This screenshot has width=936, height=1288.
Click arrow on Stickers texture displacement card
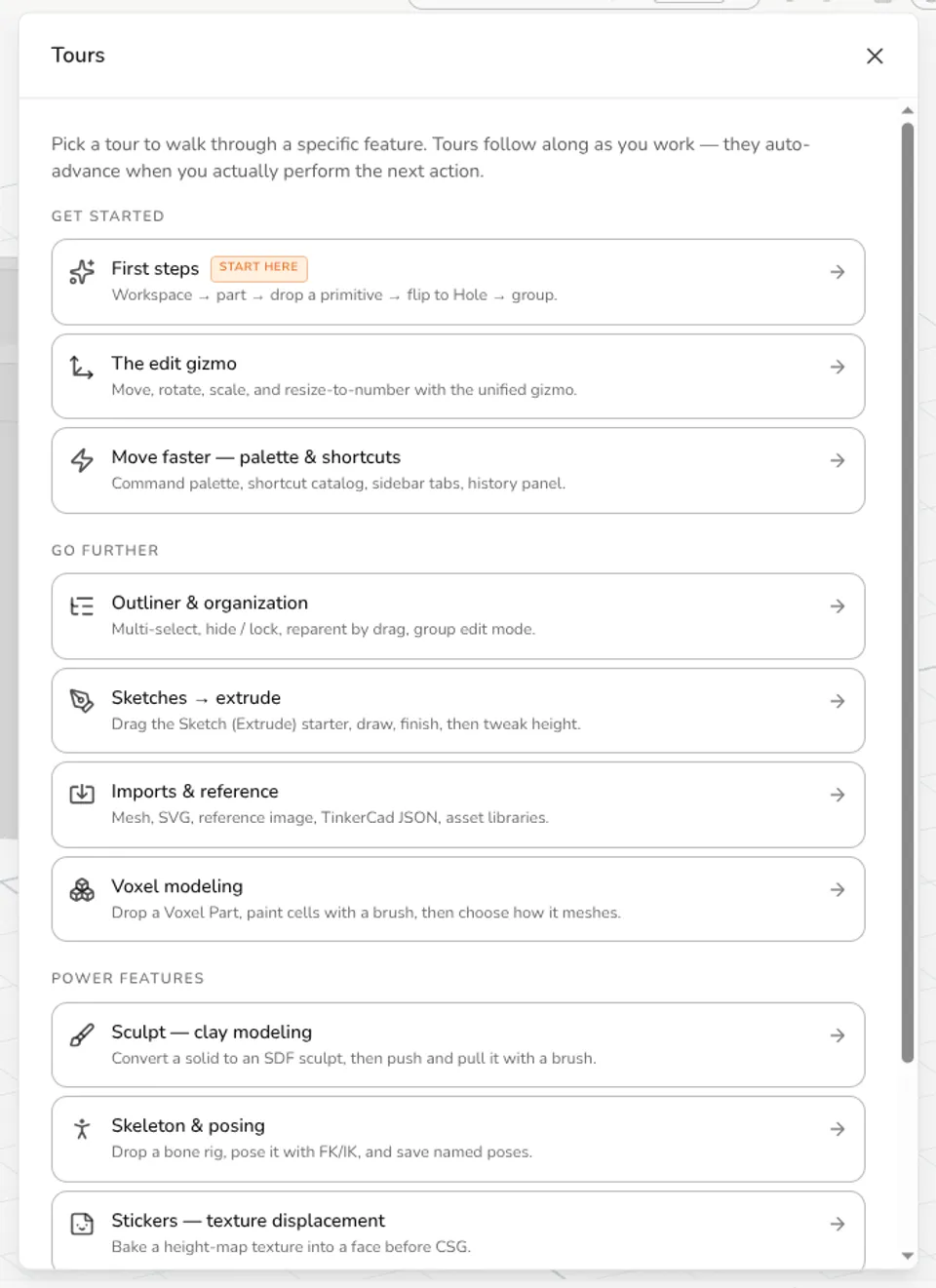point(838,1224)
